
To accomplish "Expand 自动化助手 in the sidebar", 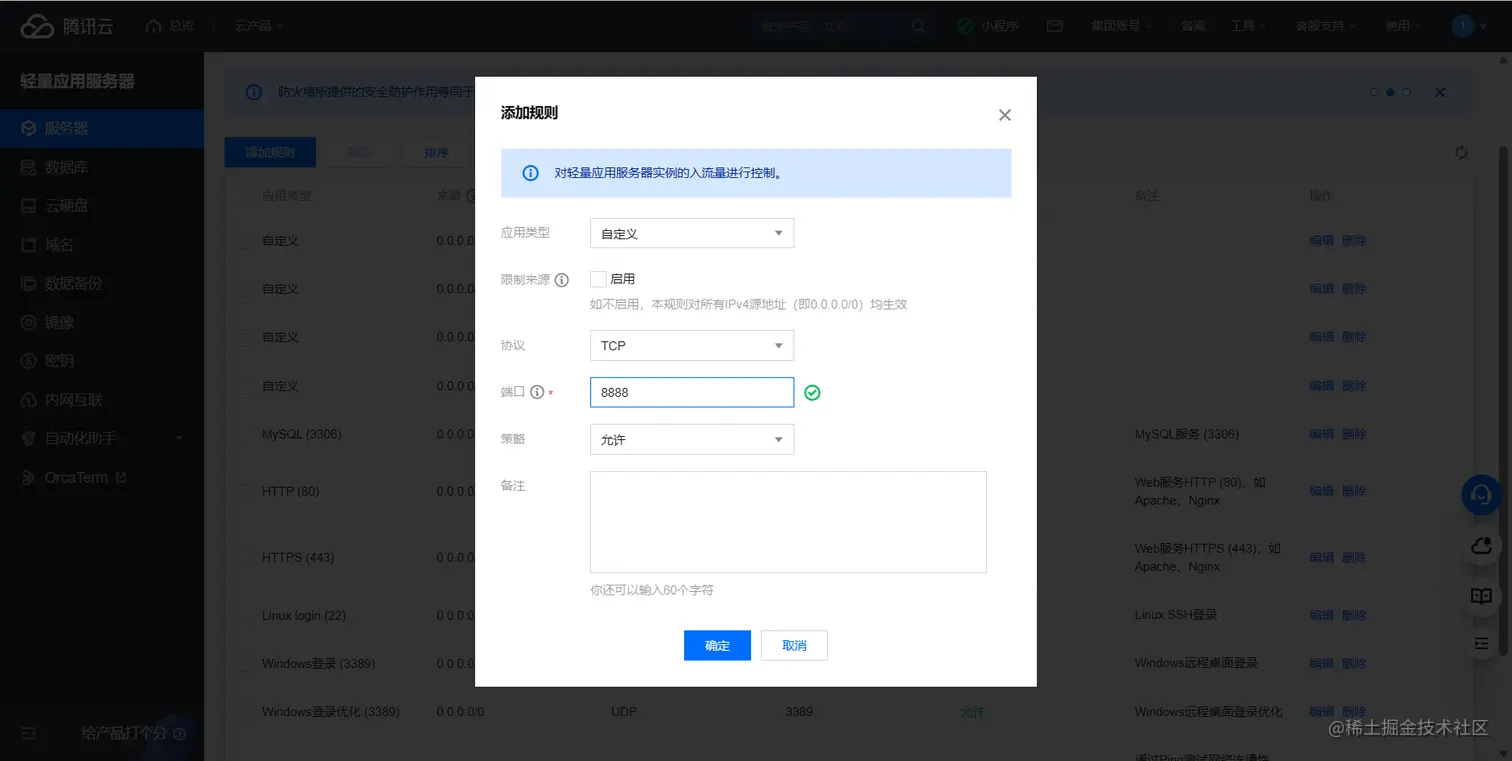I will click(x=102, y=438).
